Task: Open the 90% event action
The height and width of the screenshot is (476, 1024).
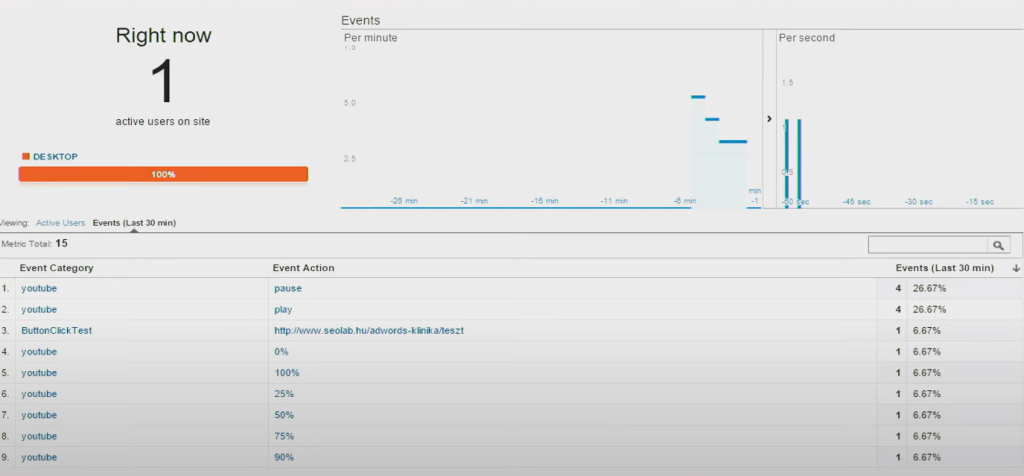Action: pyautogui.click(x=283, y=457)
